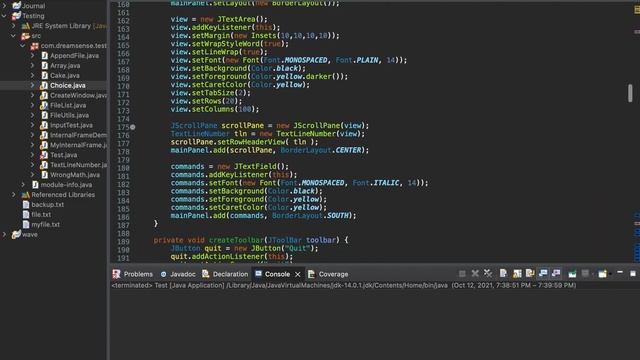Expand the wave project node
640x360 pixels.
pyautogui.click(x=4, y=234)
